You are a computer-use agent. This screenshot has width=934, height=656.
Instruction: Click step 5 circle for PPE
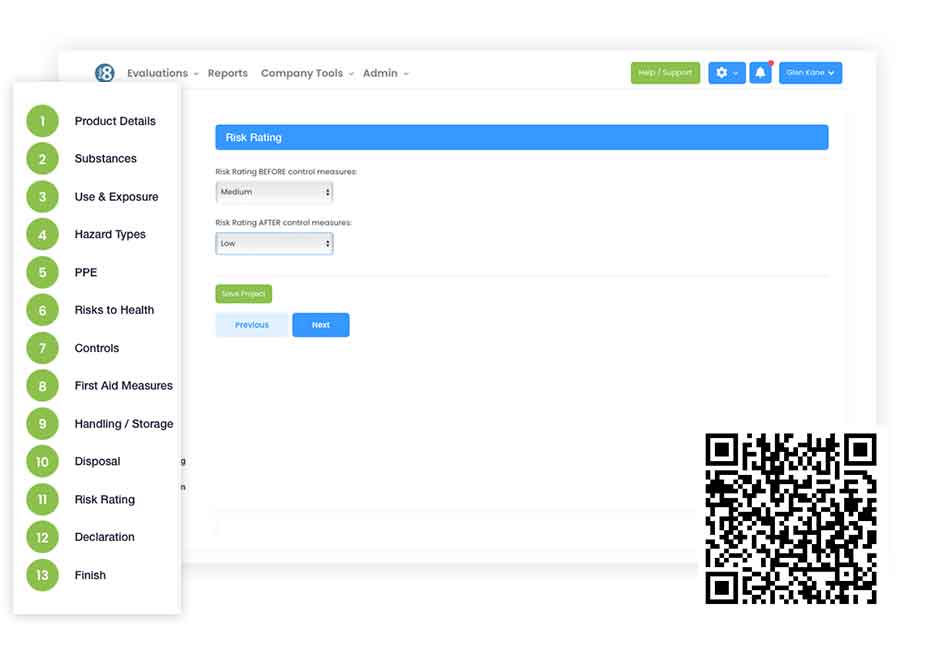pos(42,272)
